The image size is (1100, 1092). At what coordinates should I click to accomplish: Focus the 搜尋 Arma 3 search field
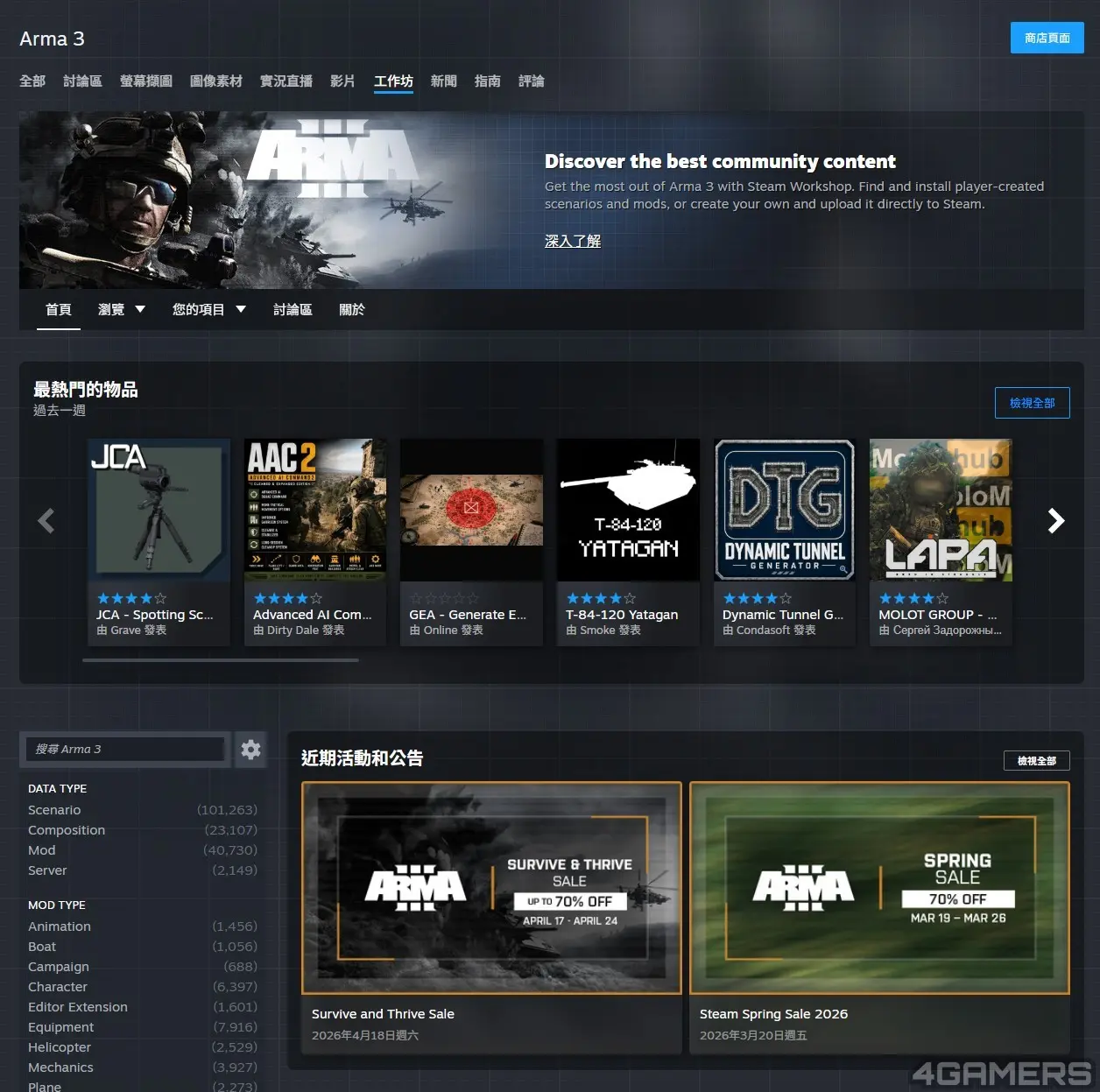(x=126, y=750)
